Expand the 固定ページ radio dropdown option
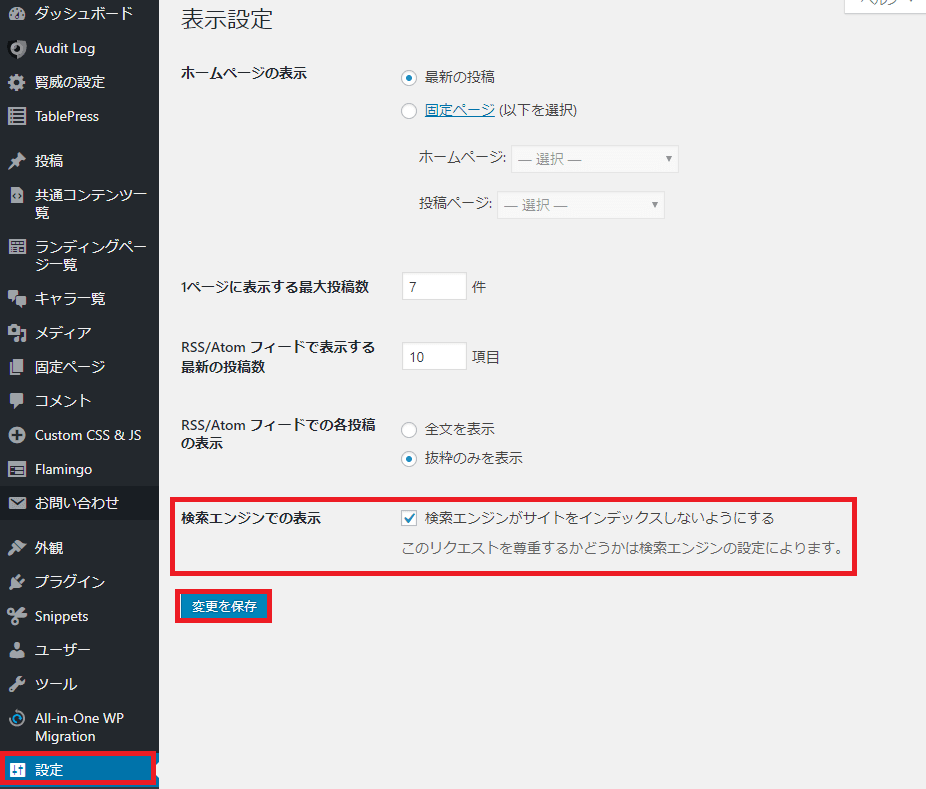The image size is (926, 789). coord(409,111)
